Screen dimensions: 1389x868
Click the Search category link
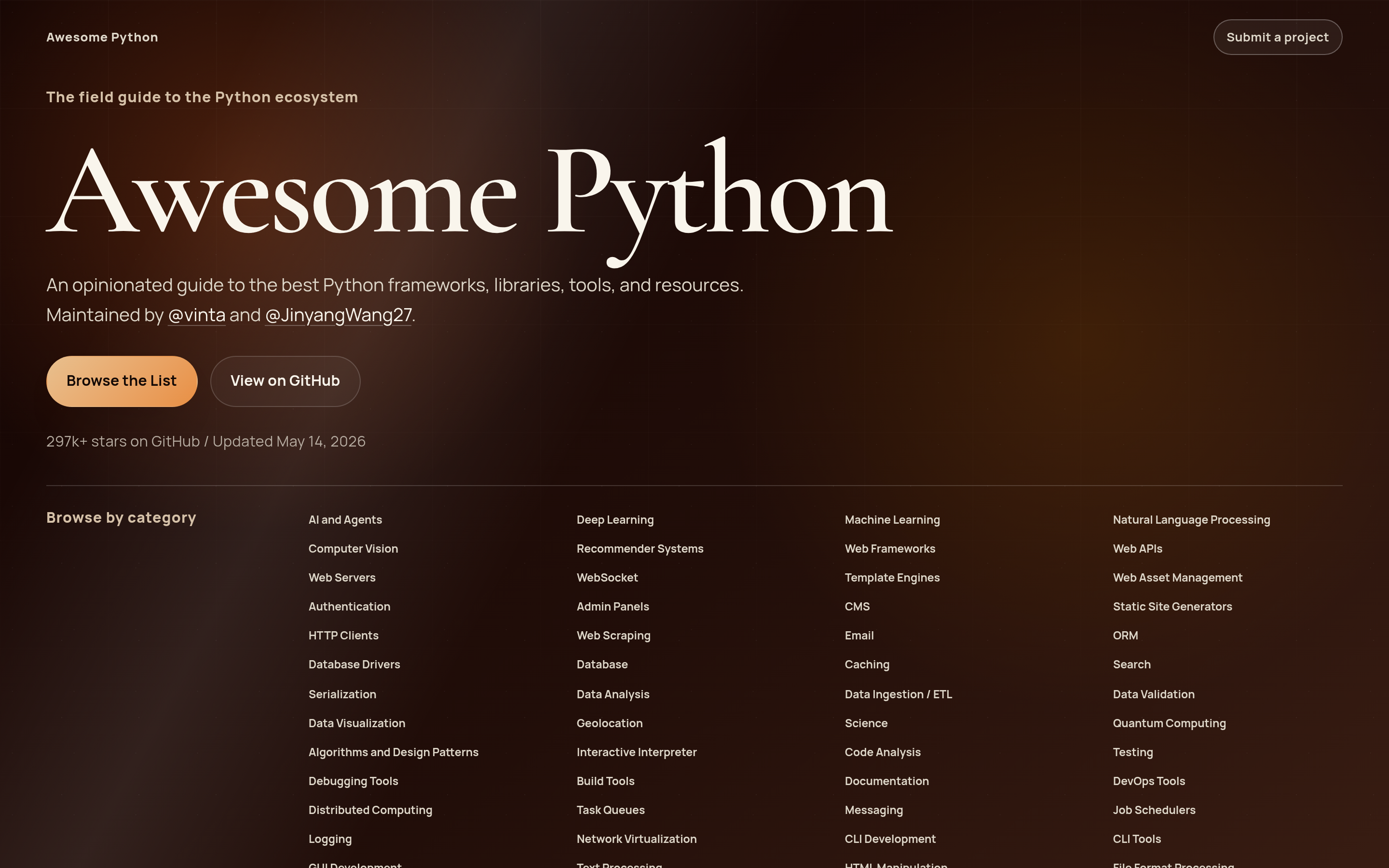pos(1131,665)
